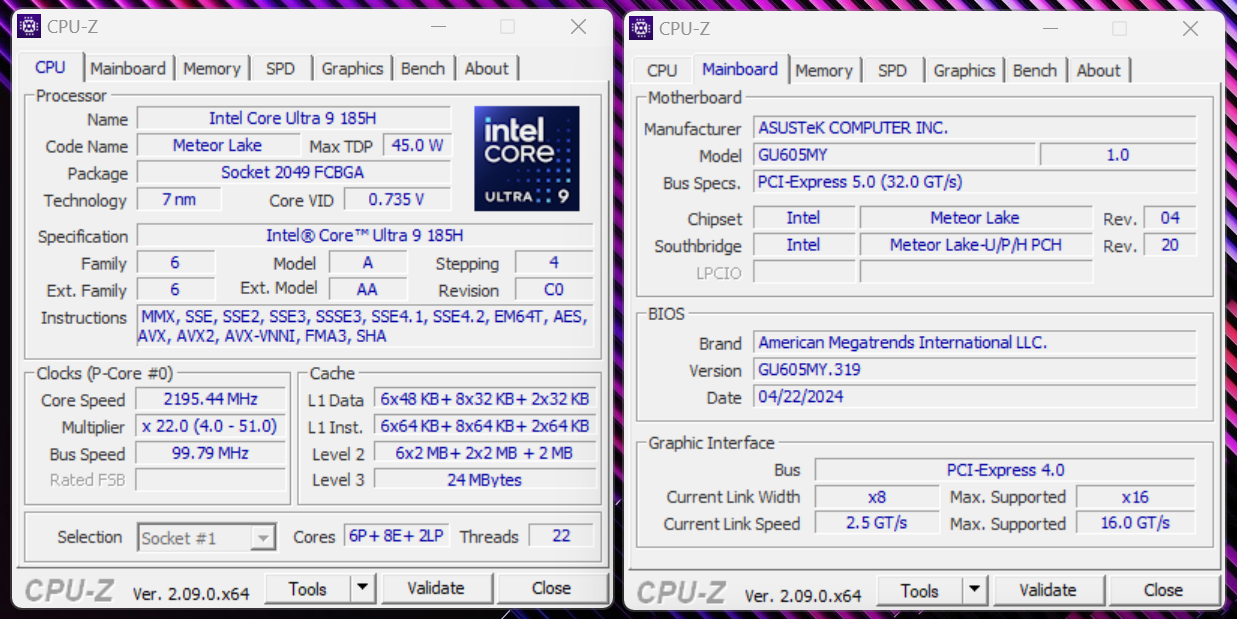The height and width of the screenshot is (619, 1237).
Task: Open the Socket #1 selection dropdown
Action: click(206, 538)
